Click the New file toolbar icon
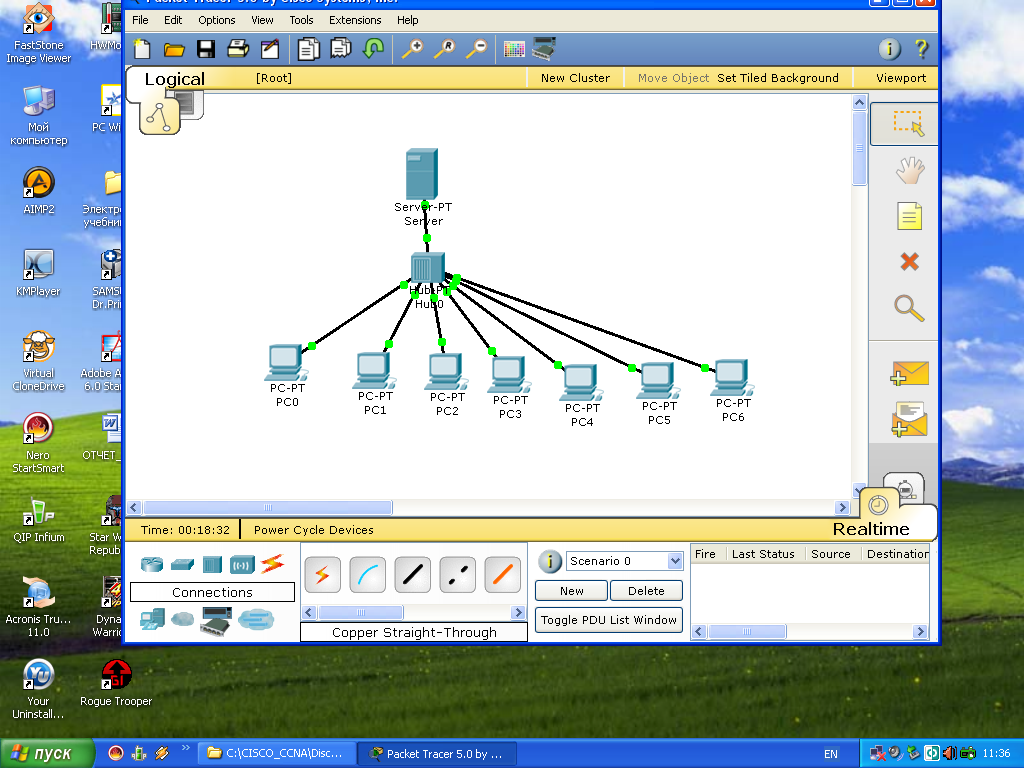The width and height of the screenshot is (1024, 768). [x=142, y=49]
